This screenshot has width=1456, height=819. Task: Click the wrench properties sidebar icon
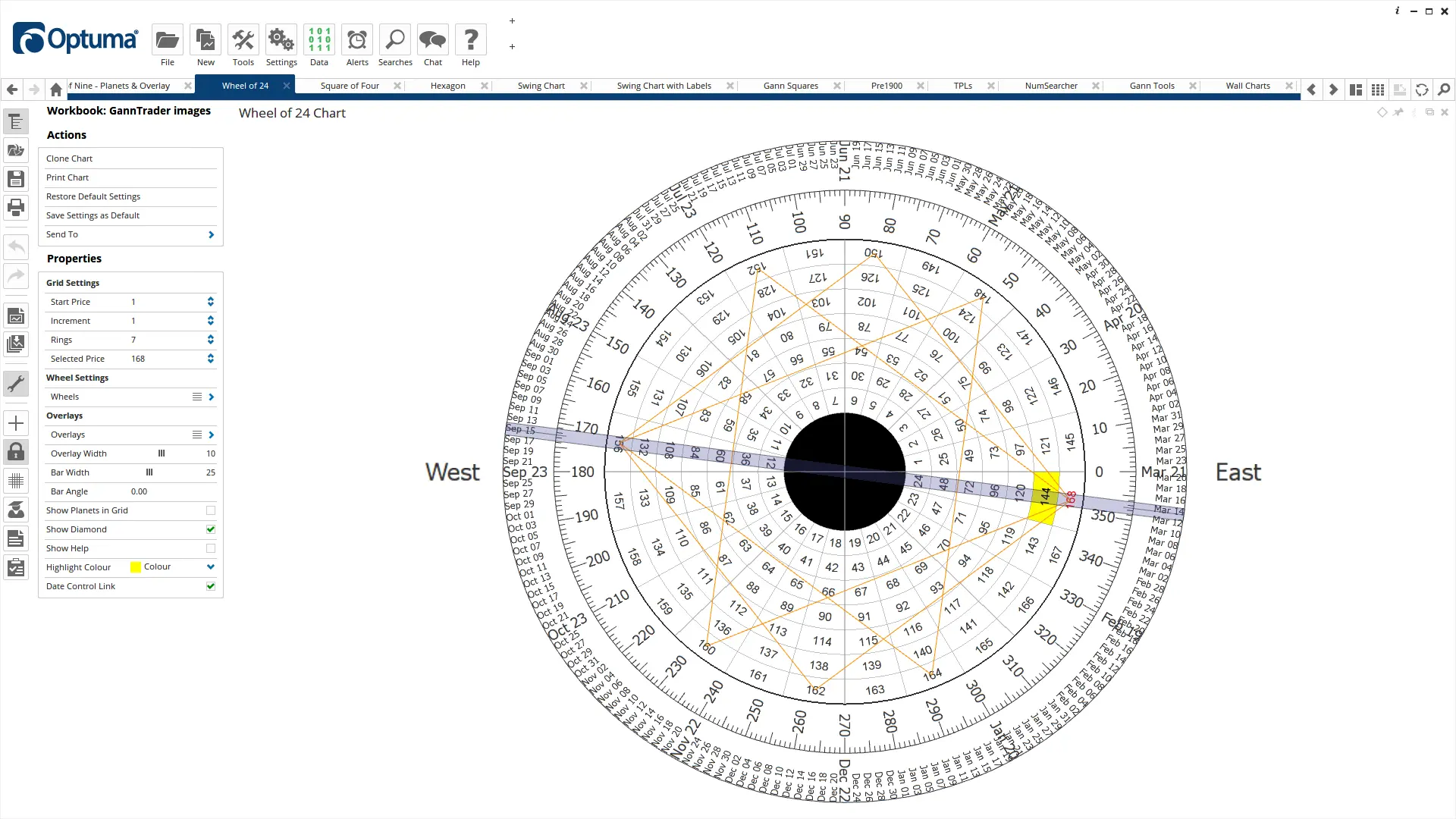tap(16, 384)
